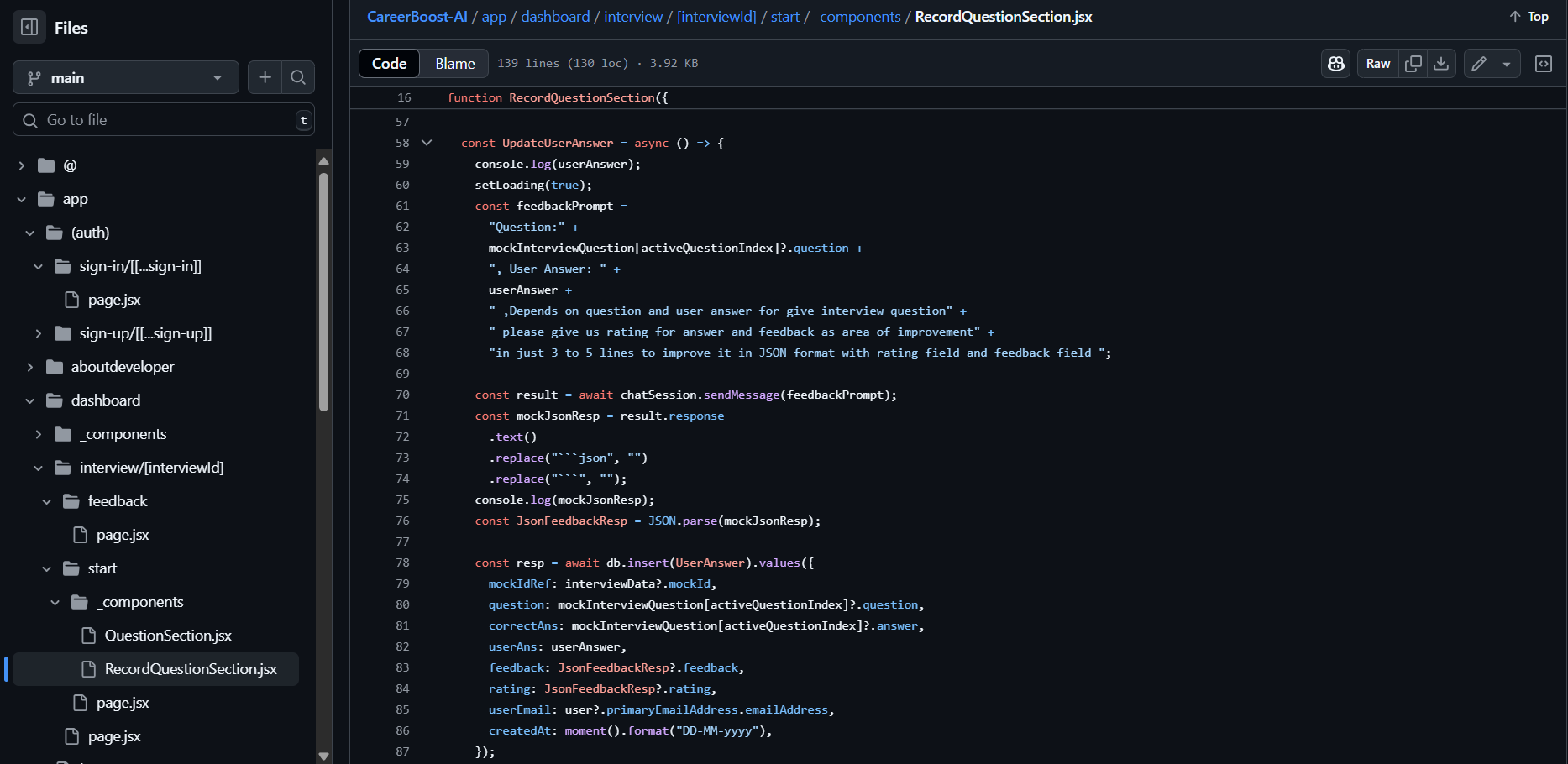Collapse the (auth) folder chevron
Image resolution: width=1568 pixels, height=764 pixels.
tap(30, 233)
